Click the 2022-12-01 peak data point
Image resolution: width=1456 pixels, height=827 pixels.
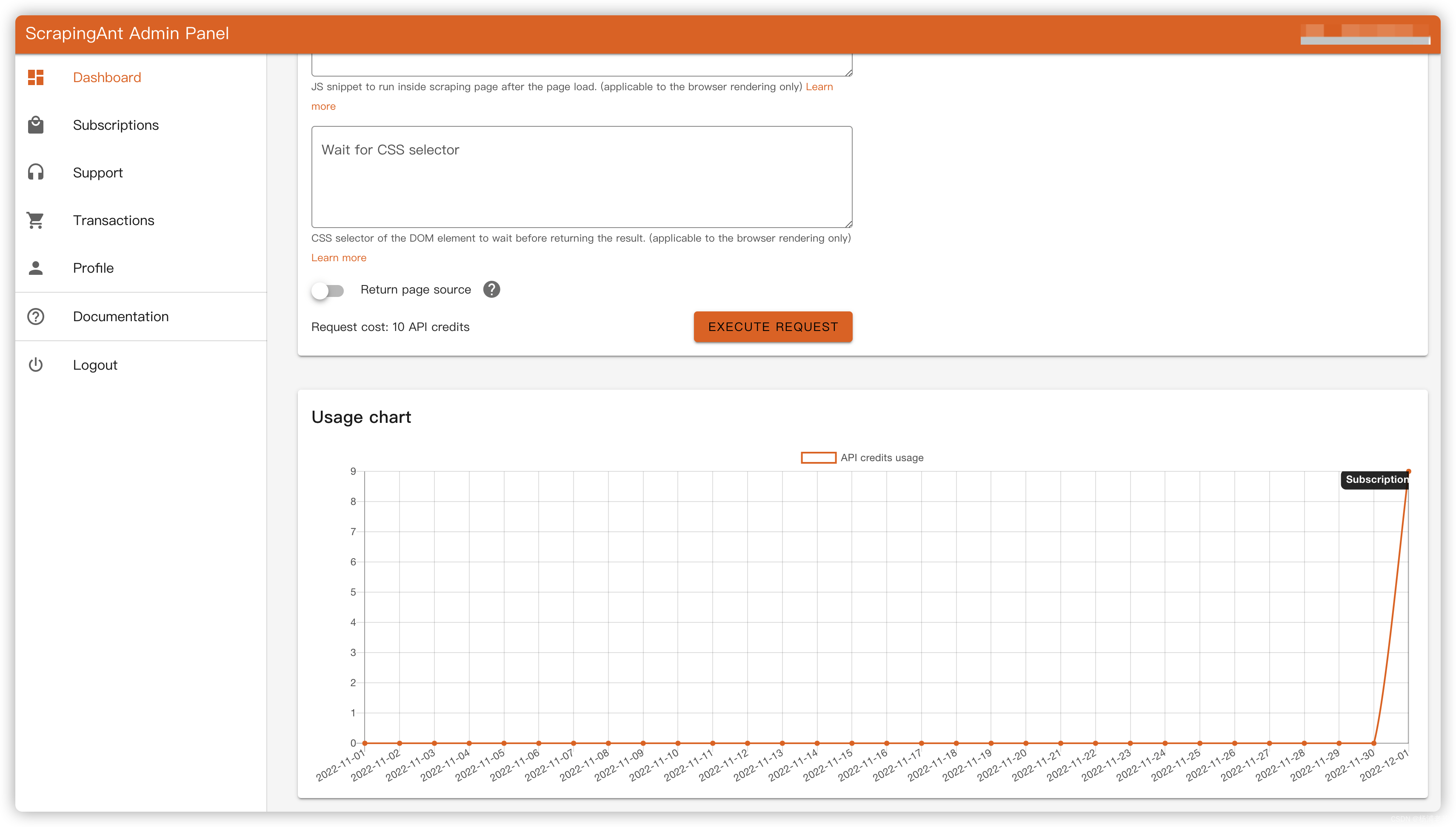point(1408,471)
